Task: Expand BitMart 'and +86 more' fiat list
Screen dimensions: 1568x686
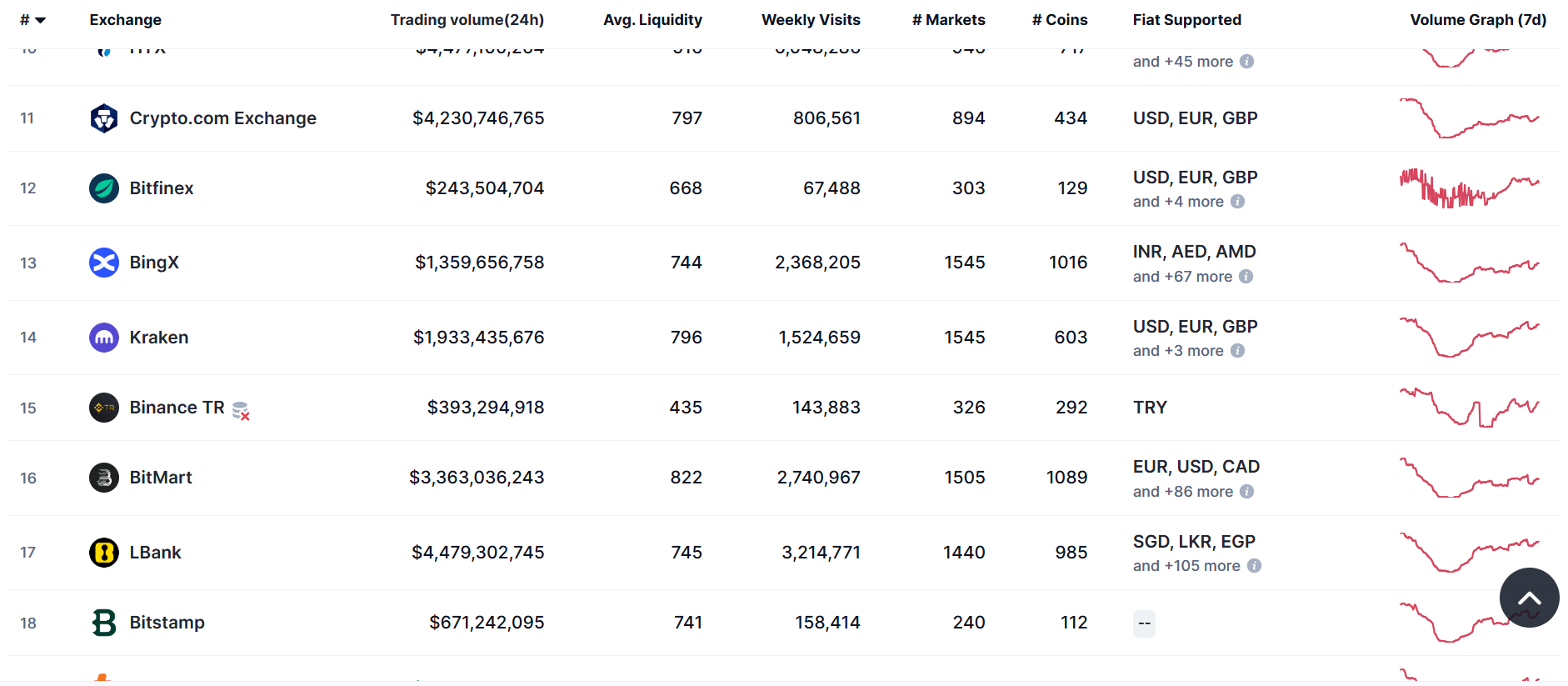Action: coord(1182,492)
